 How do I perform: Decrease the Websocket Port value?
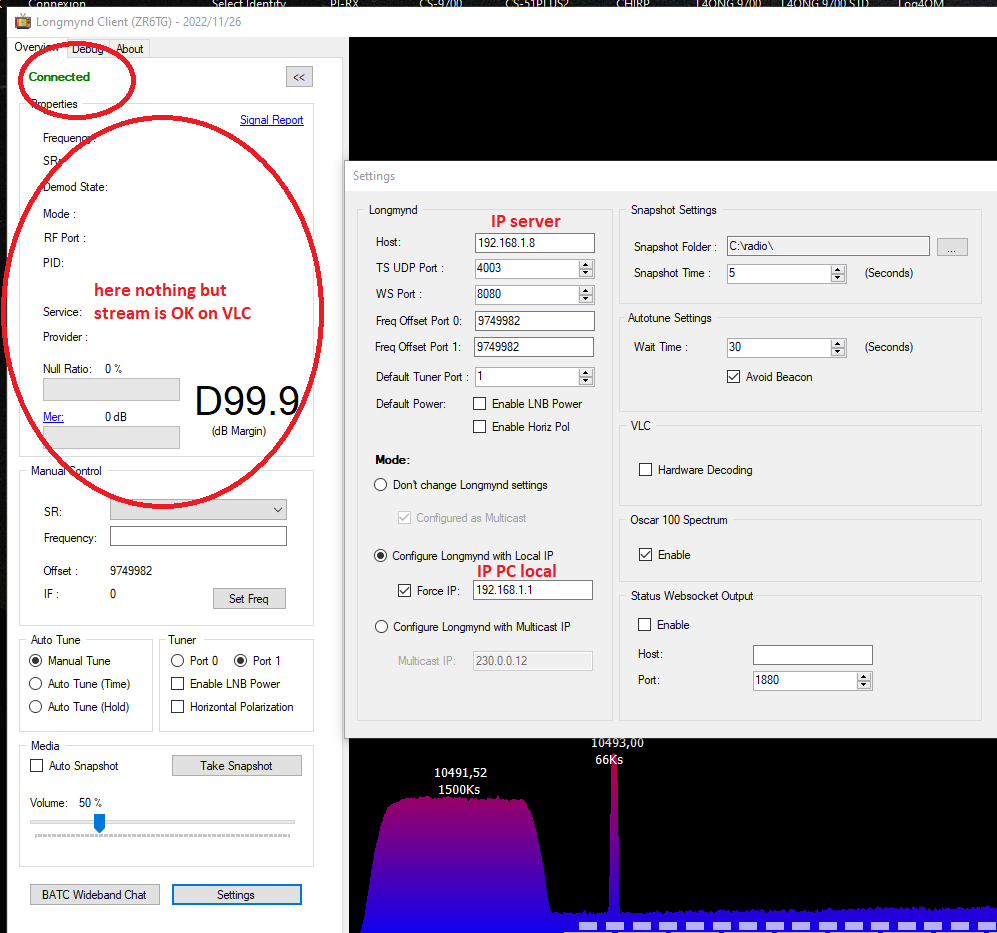point(865,685)
